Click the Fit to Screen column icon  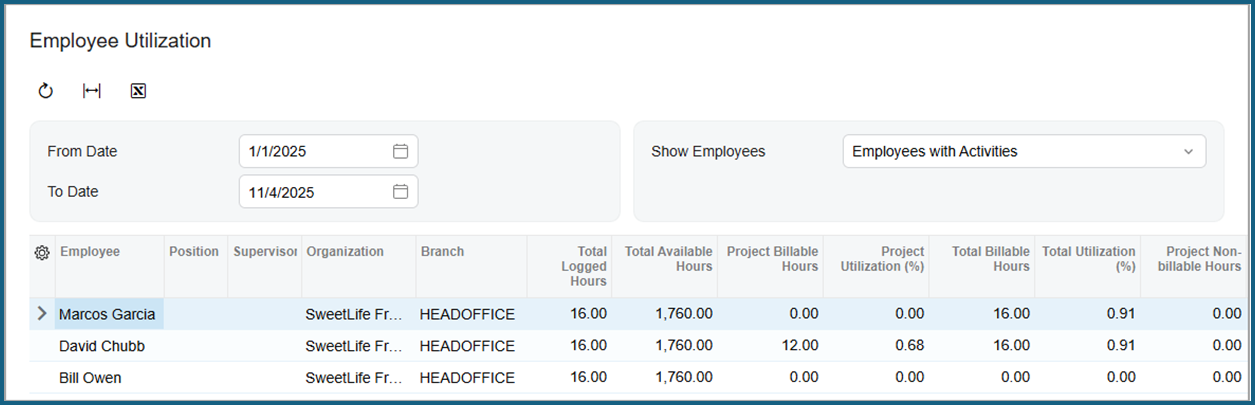92,92
